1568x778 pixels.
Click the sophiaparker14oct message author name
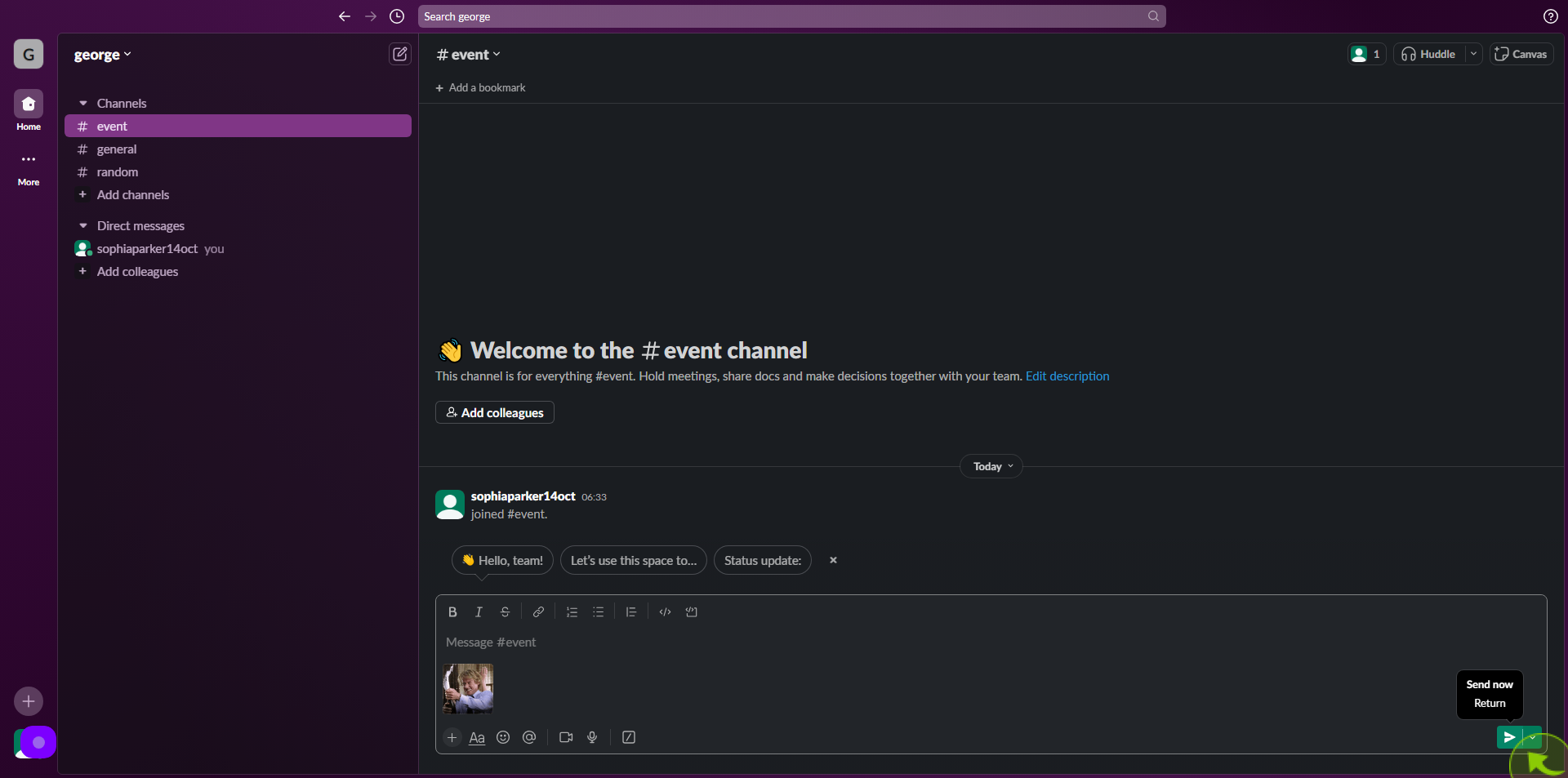523,496
